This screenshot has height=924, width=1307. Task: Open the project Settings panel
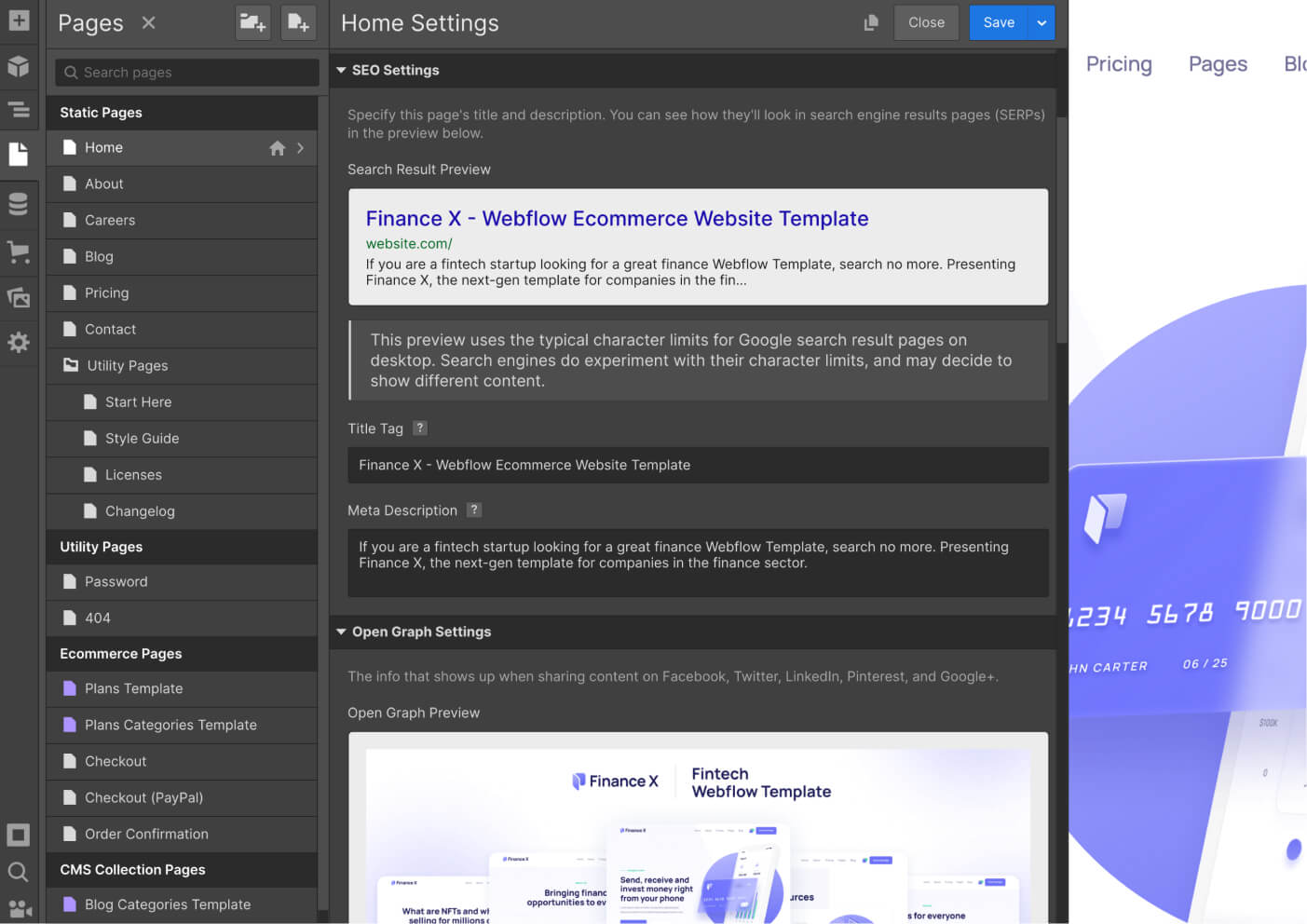pos(19,343)
